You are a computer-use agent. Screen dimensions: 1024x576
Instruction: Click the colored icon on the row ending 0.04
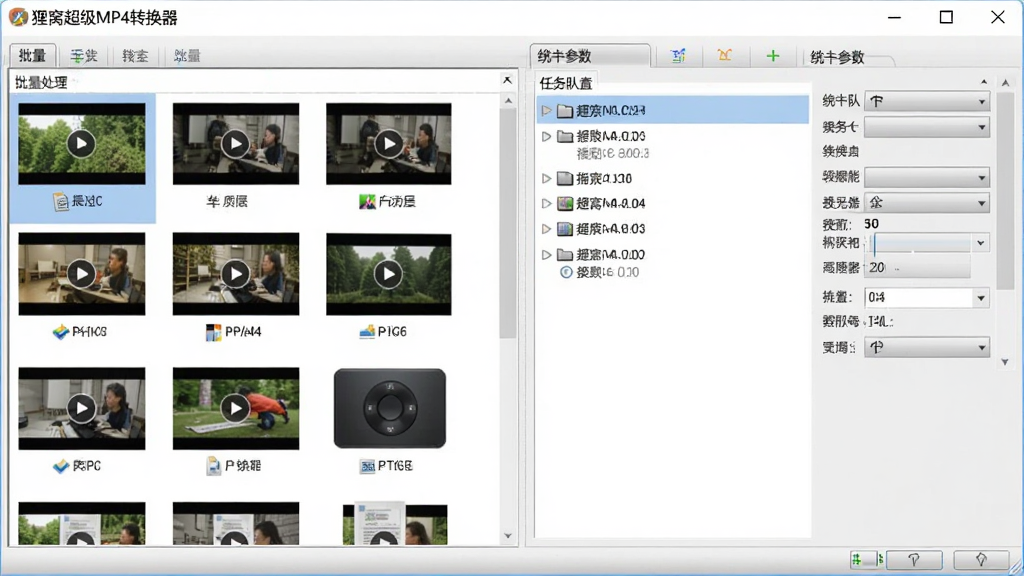coord(565,204)
